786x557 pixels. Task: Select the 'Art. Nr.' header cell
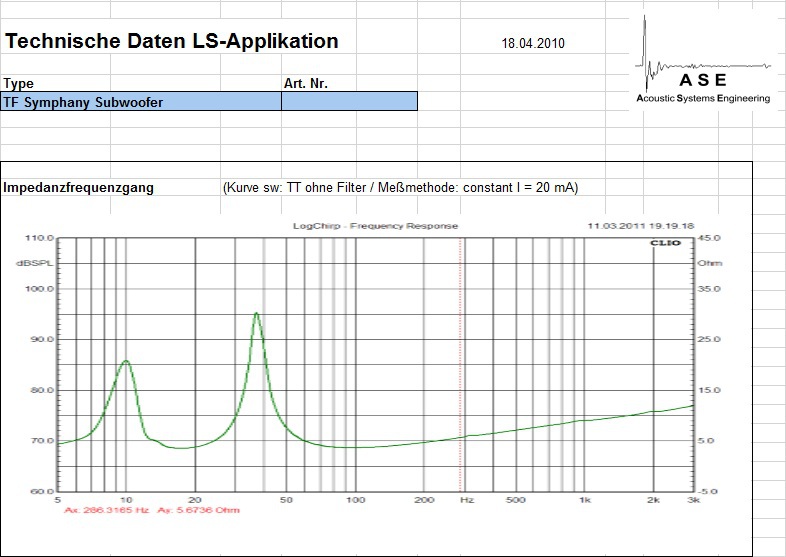tap(306, 84)
